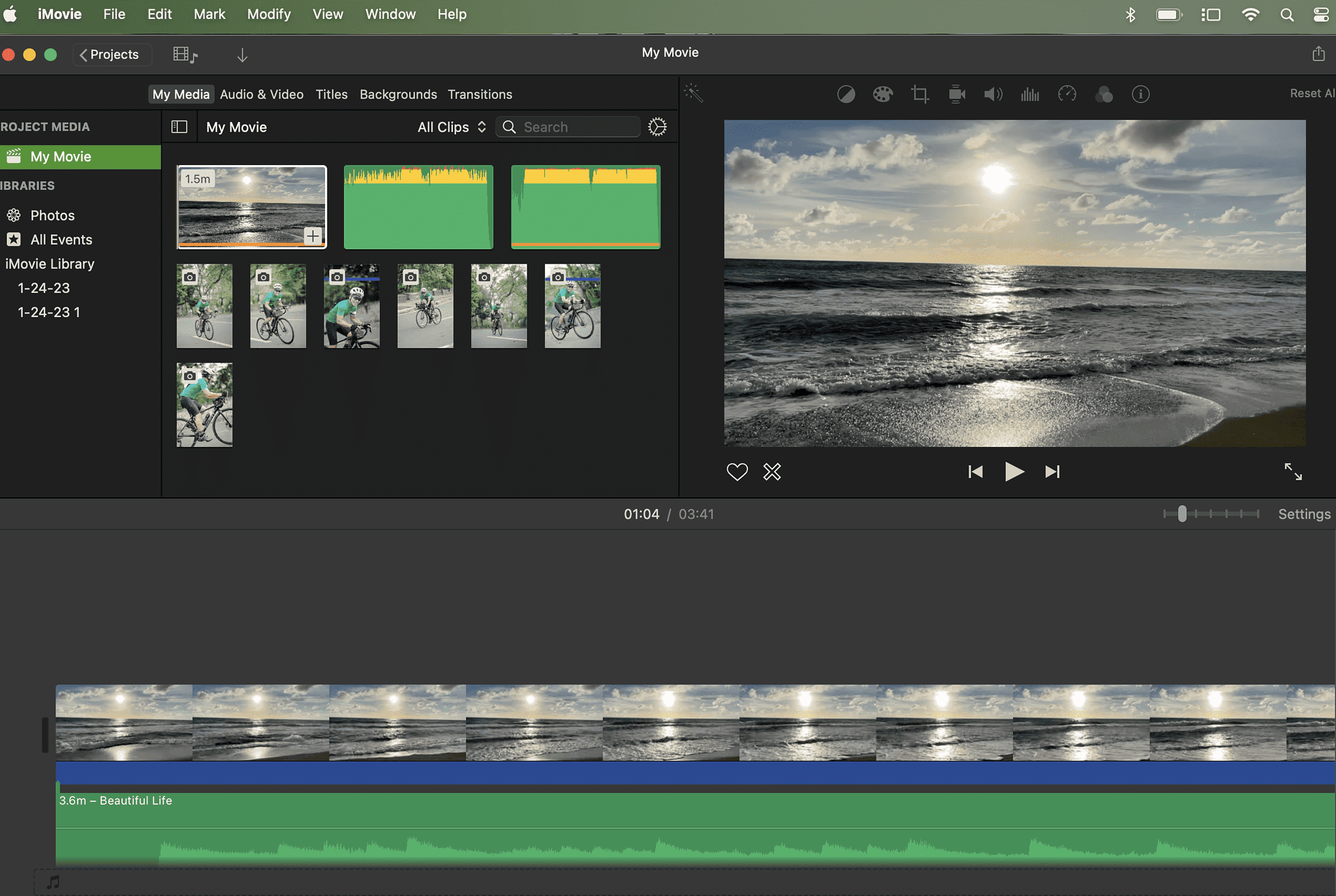Click Reset All adjustments

coord(1311,93)
